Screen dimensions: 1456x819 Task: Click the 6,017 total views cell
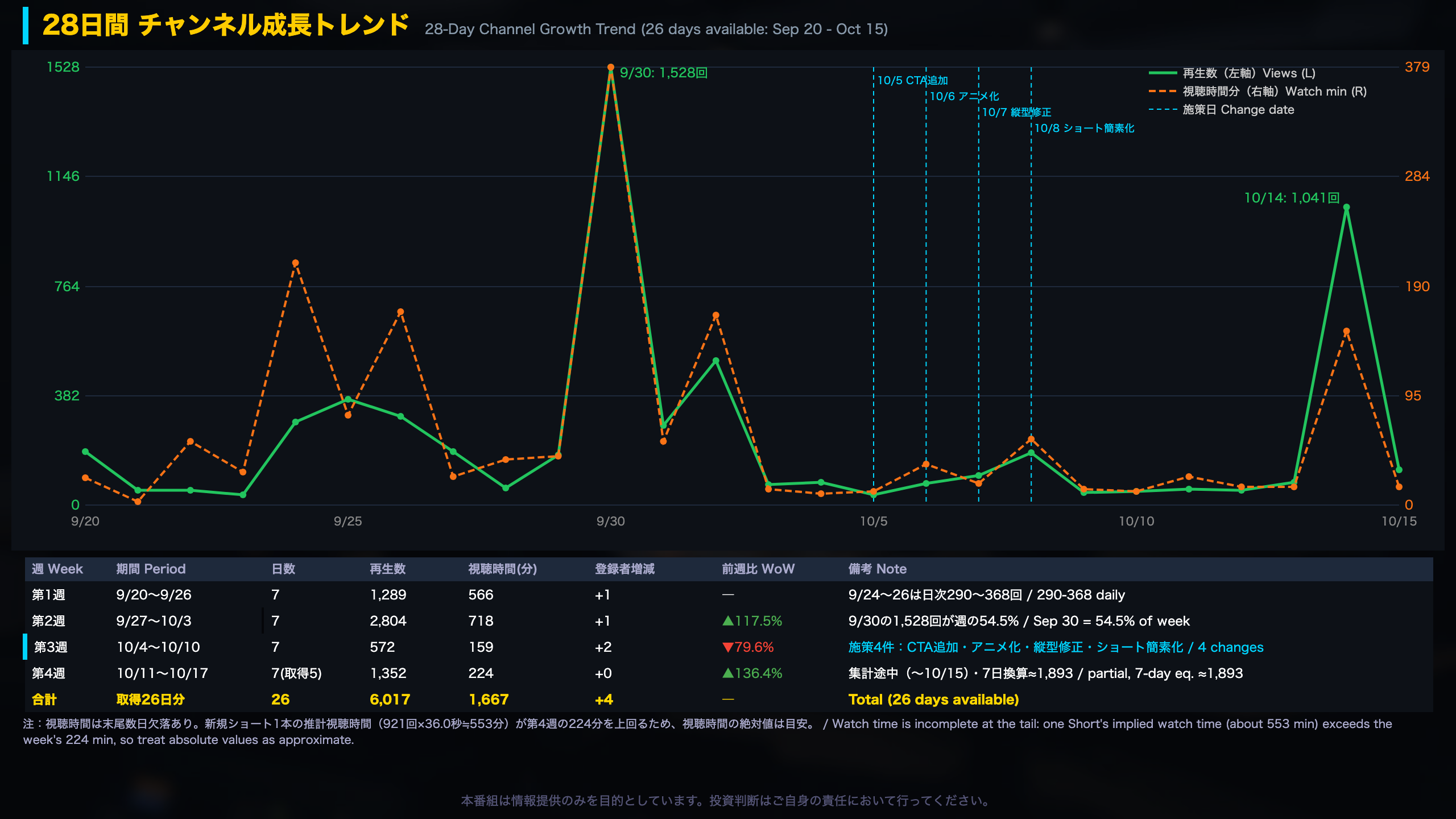pyautogui.click(x=390, y=700)
